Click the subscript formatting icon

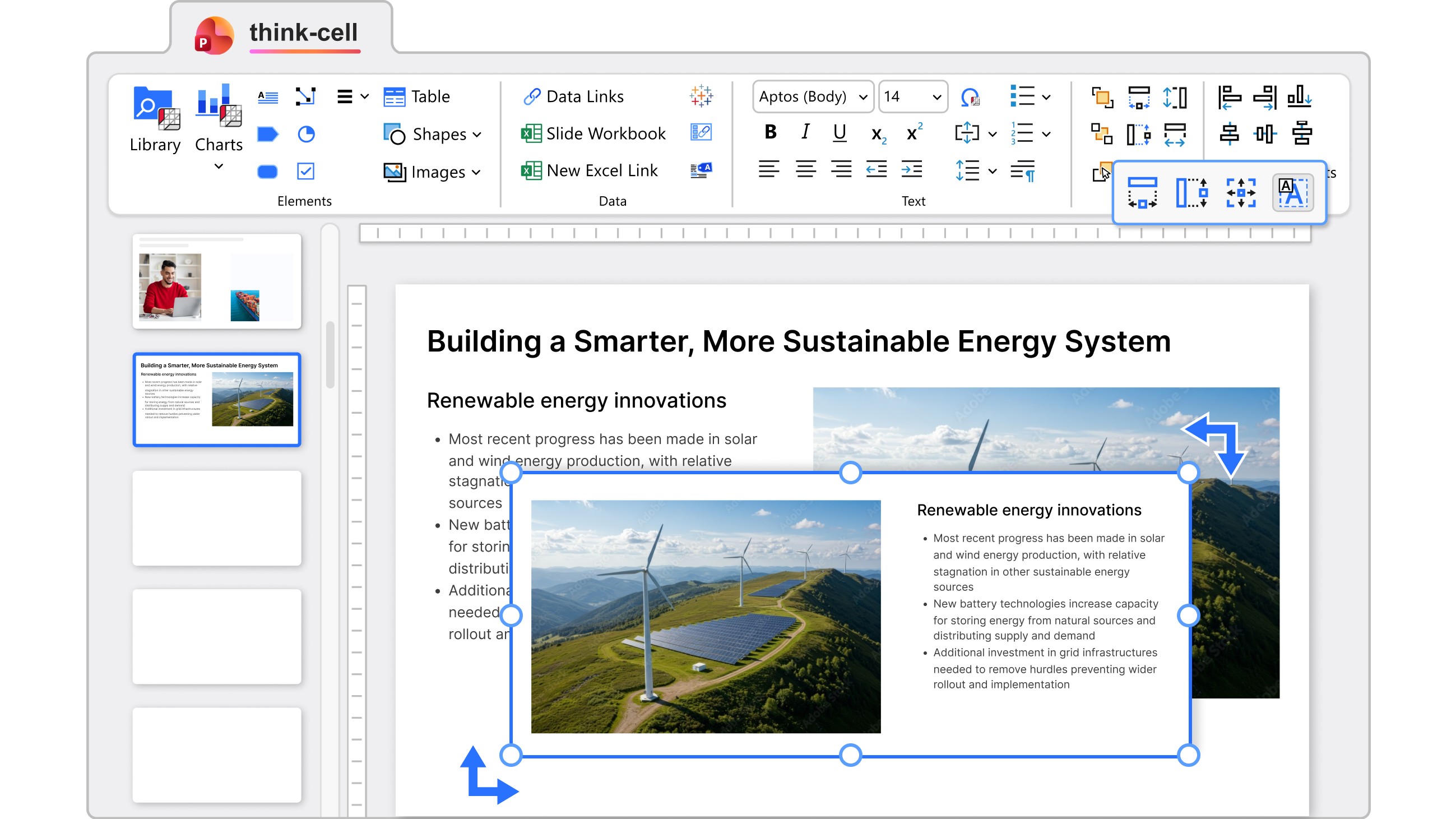coord(878,134)
